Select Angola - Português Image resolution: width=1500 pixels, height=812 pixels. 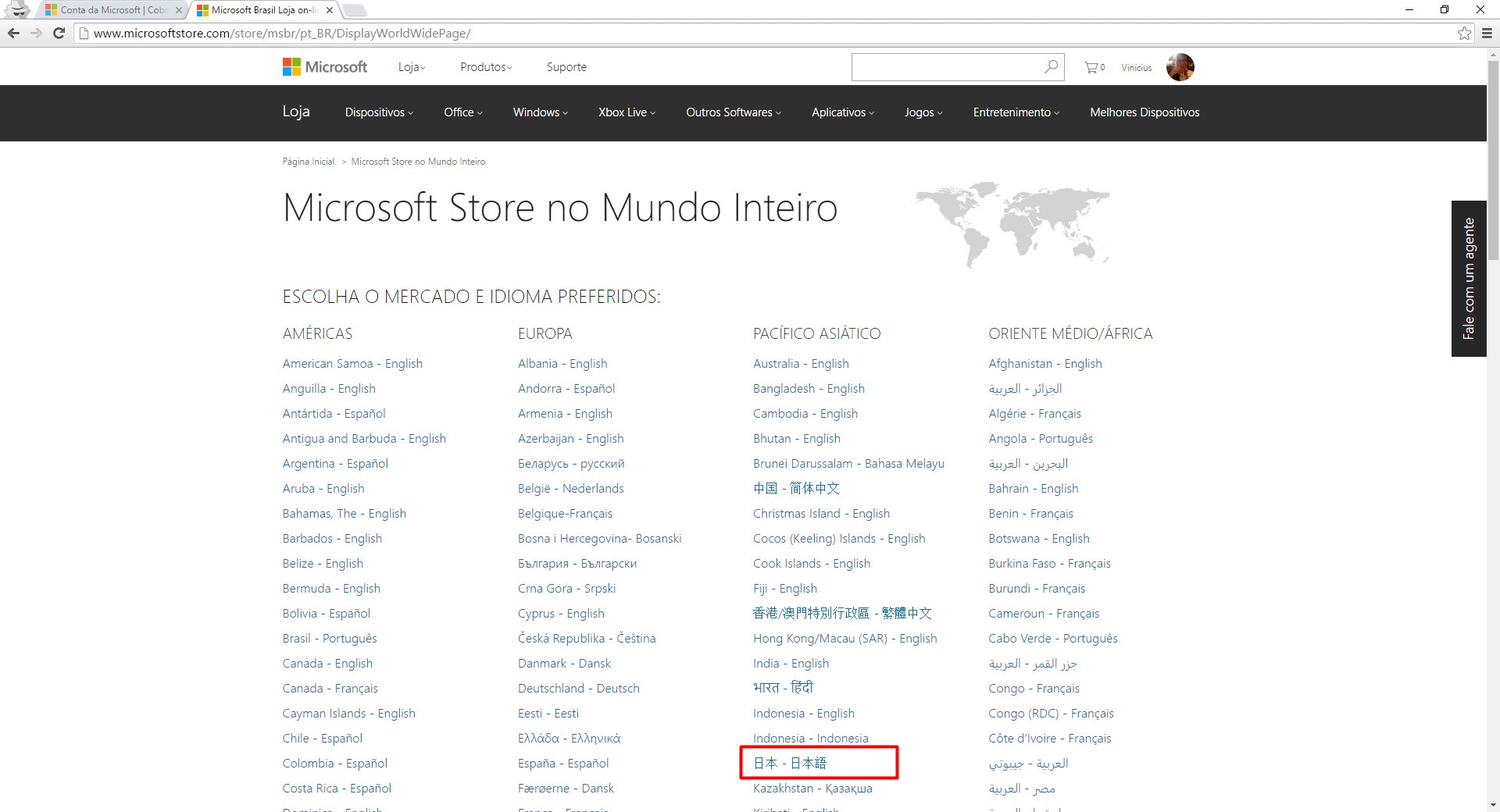[x=1041, y=439]
